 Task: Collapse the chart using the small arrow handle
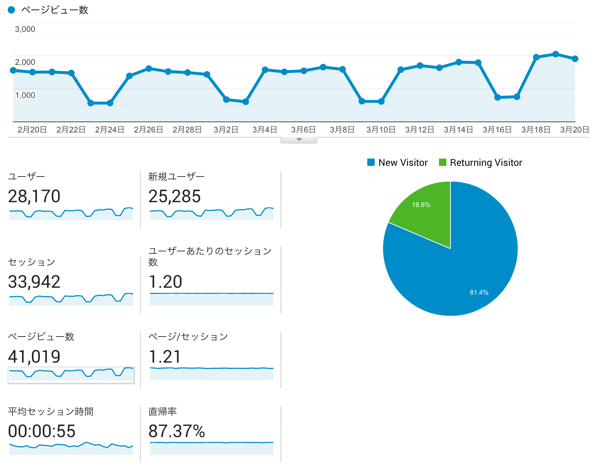pyautogui.click(x=299, y=140)
